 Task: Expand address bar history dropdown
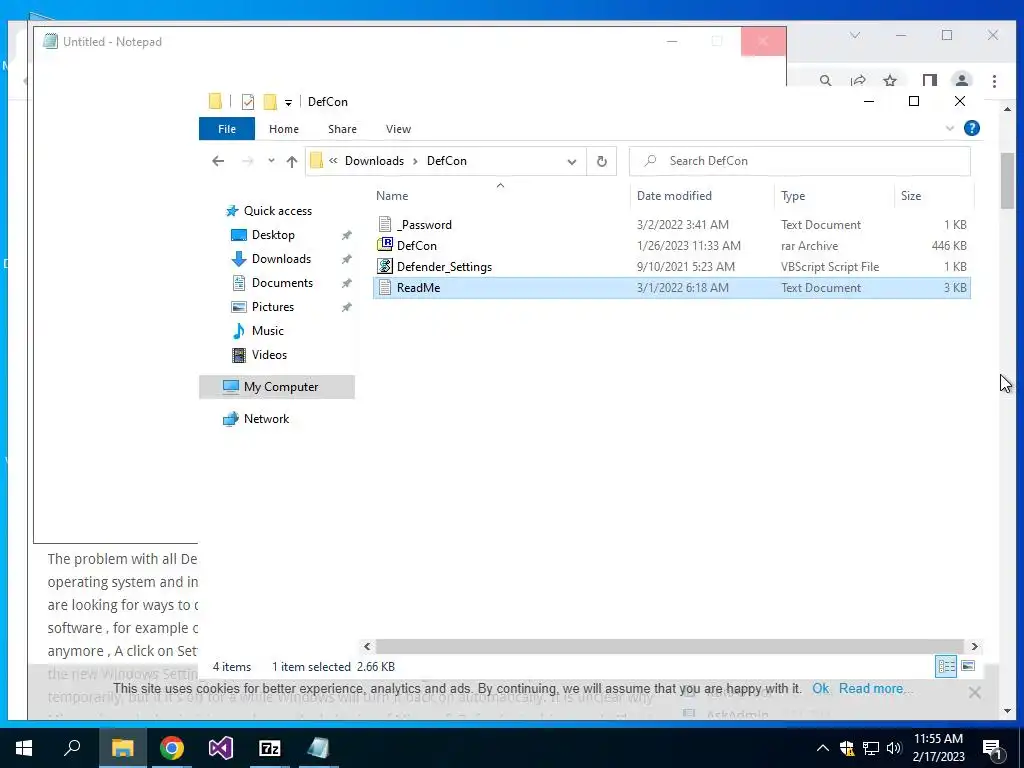pyautogui.click(x=571, y=161)
